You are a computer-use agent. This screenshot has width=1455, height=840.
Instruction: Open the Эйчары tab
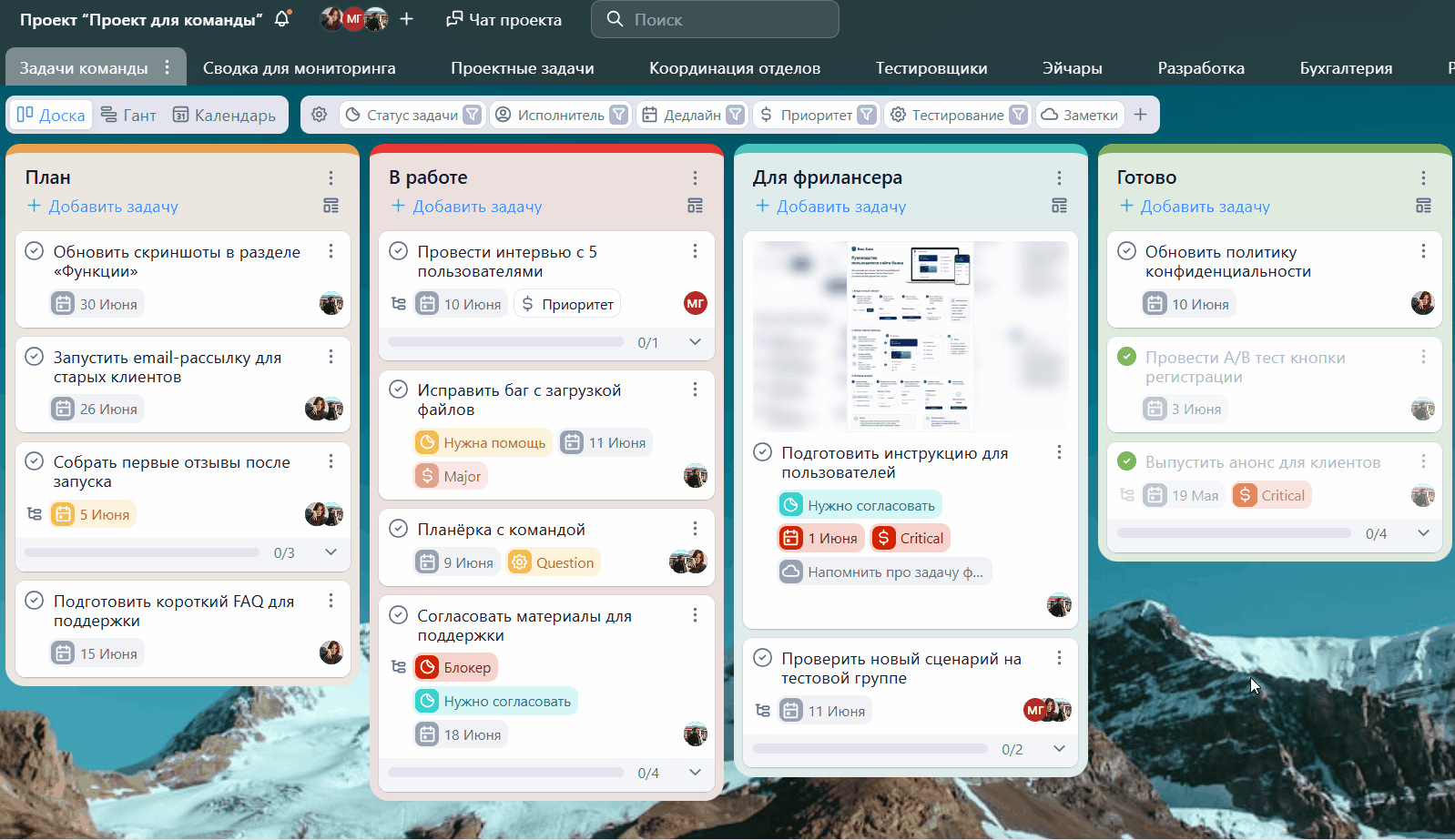tap(1073, 68)
